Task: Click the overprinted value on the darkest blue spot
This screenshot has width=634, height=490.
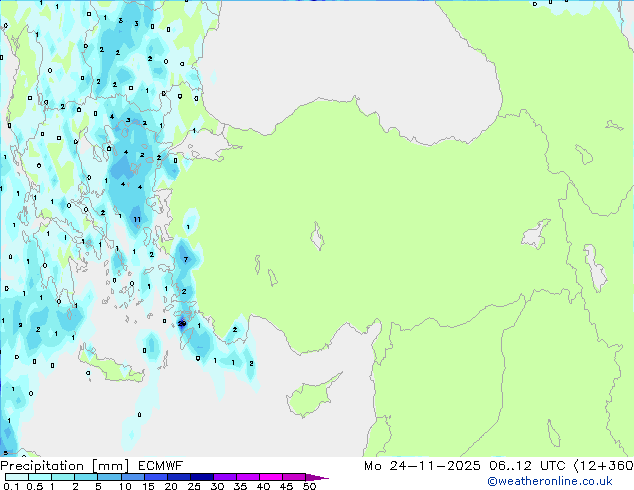Action: 182,323
